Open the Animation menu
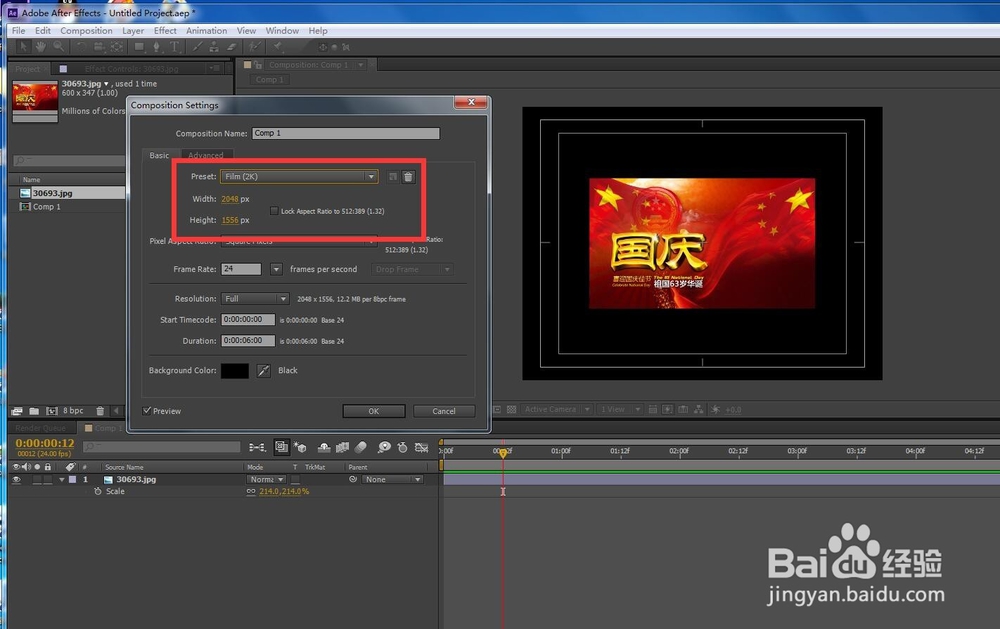This screenshot has height=629, width=1000. pos(206,31)
